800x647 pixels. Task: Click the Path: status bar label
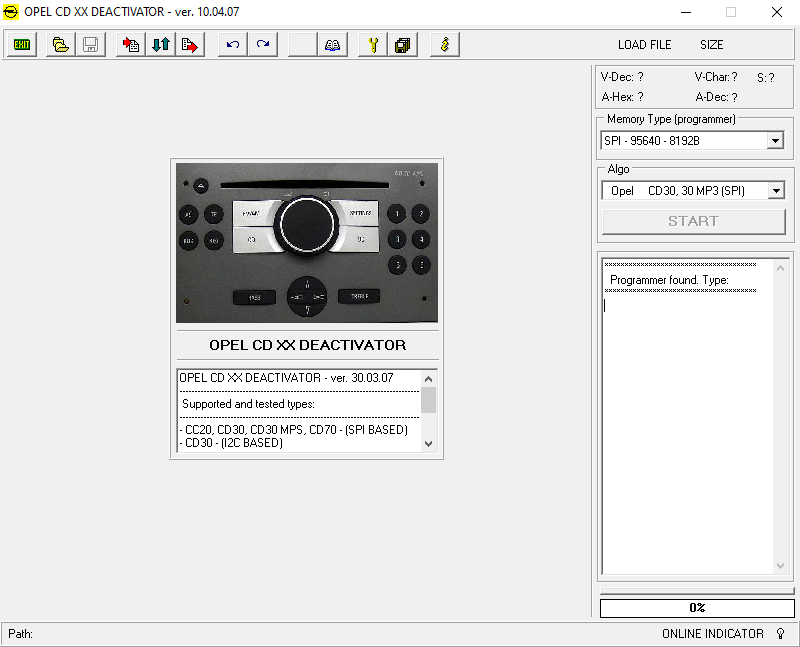coord(20,634)
